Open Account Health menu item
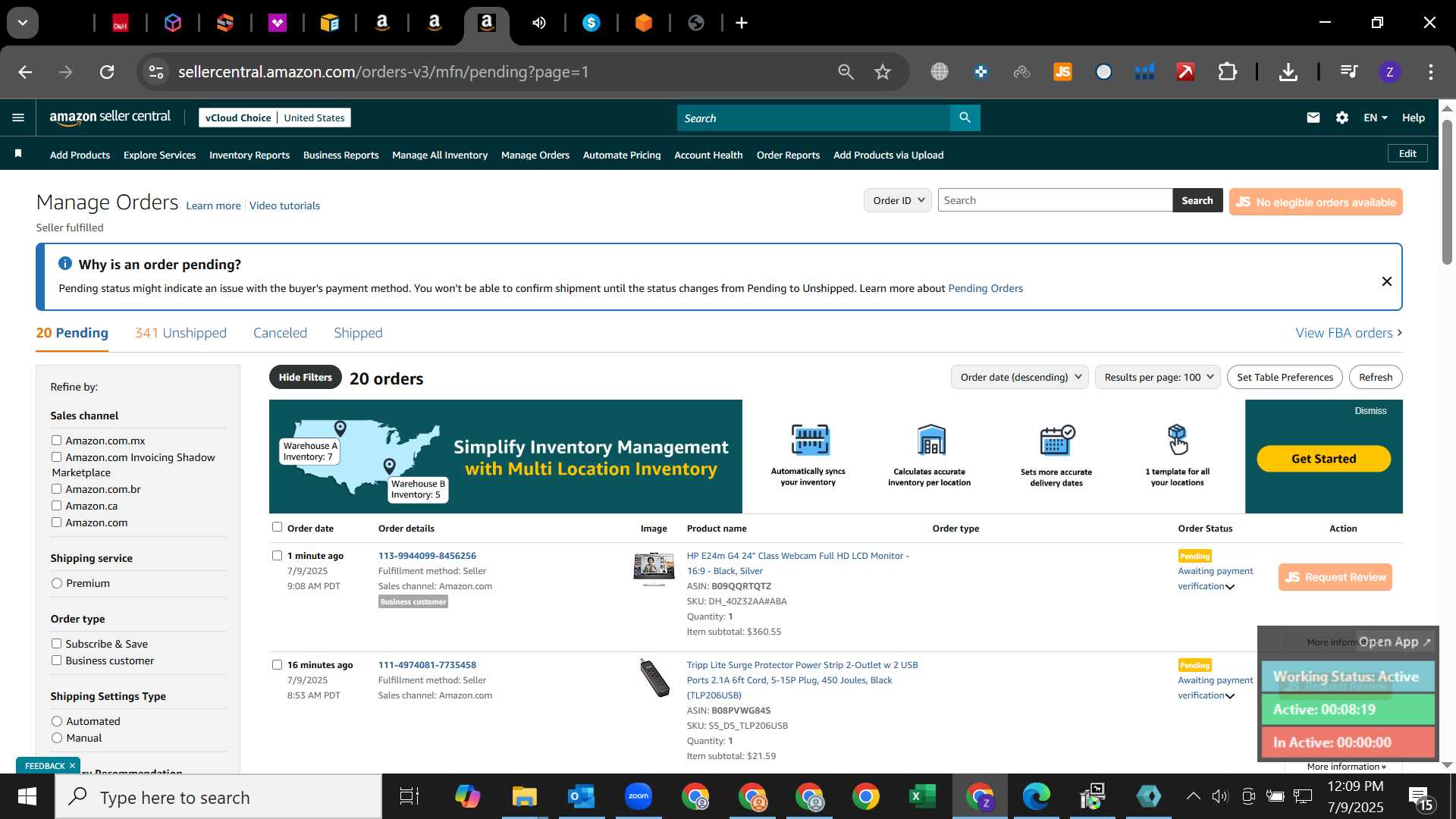 708,155
